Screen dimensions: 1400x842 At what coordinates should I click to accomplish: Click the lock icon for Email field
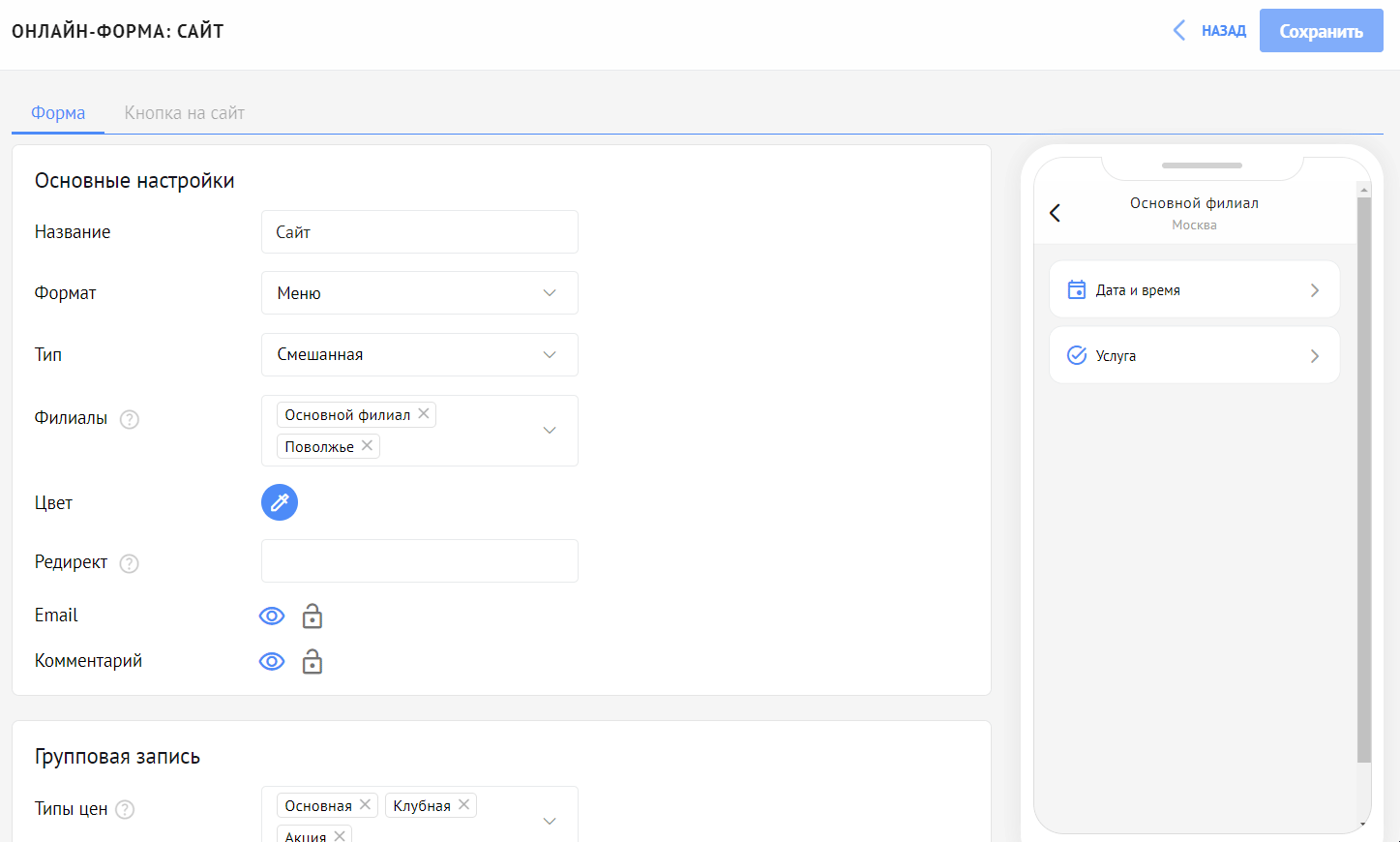pos(312,616)
